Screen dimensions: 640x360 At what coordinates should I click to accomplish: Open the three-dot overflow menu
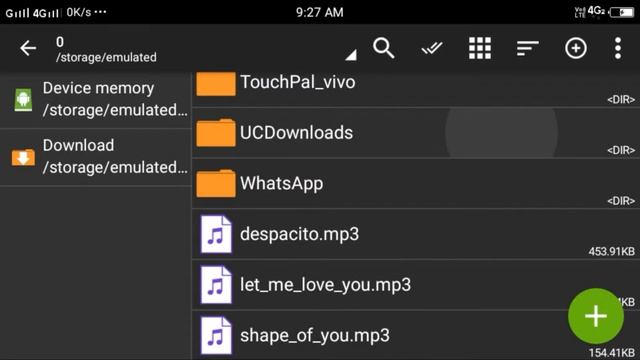pos(618,48)
